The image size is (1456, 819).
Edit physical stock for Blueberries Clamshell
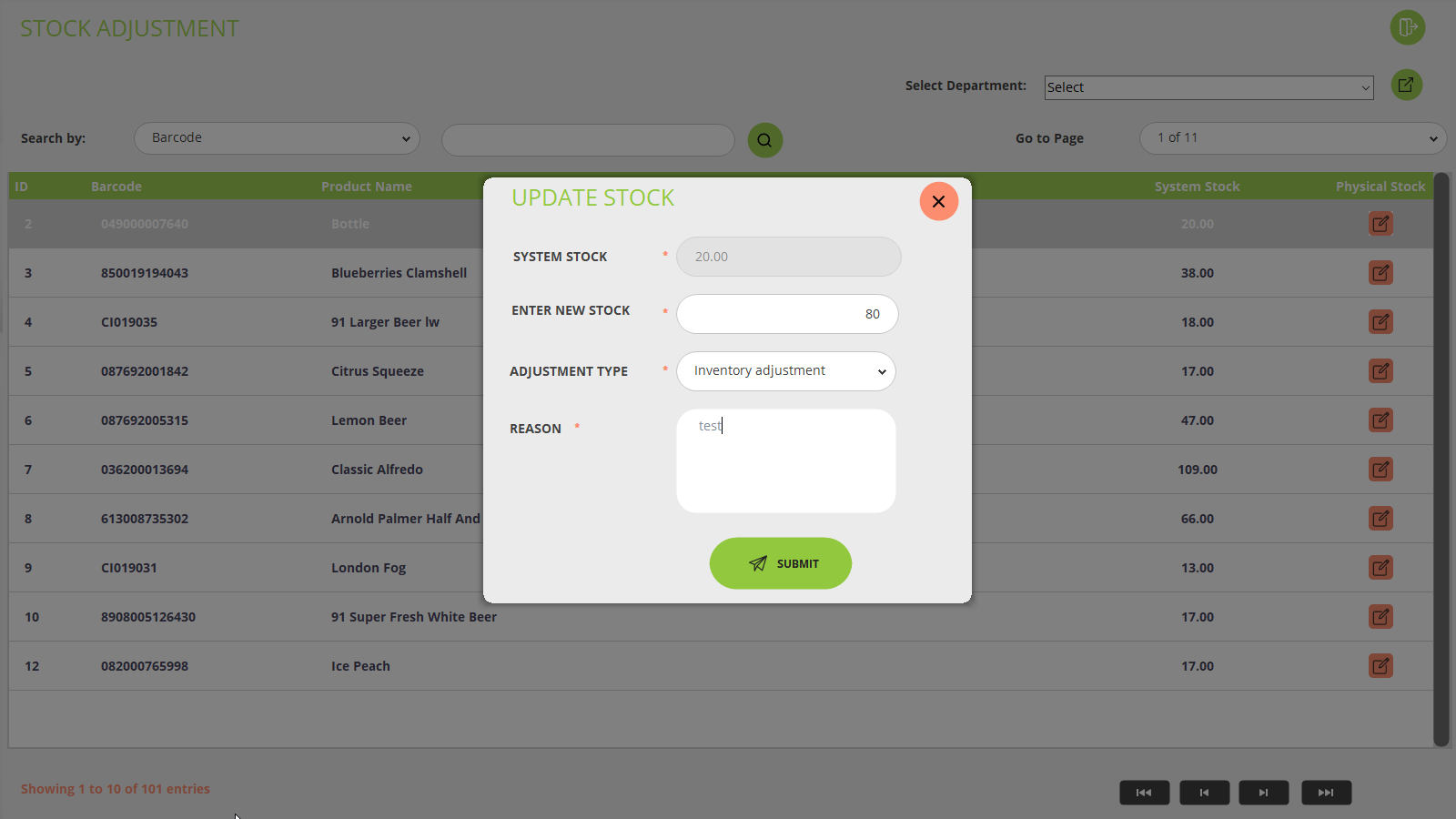pyautogui.click(x=1380, y=273)
